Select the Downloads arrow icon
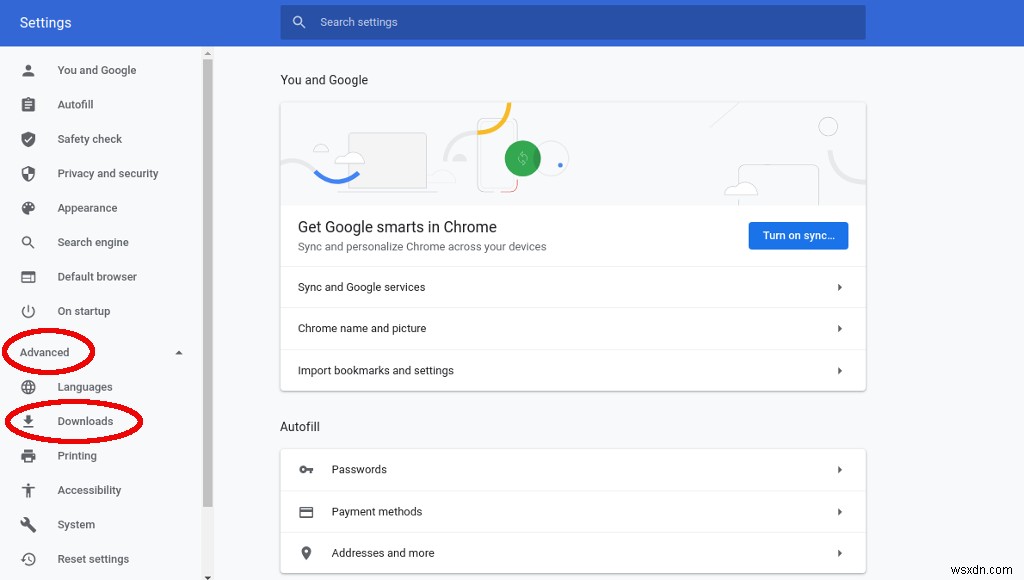This screenshot has width=1024, height=580. (27, 421)
